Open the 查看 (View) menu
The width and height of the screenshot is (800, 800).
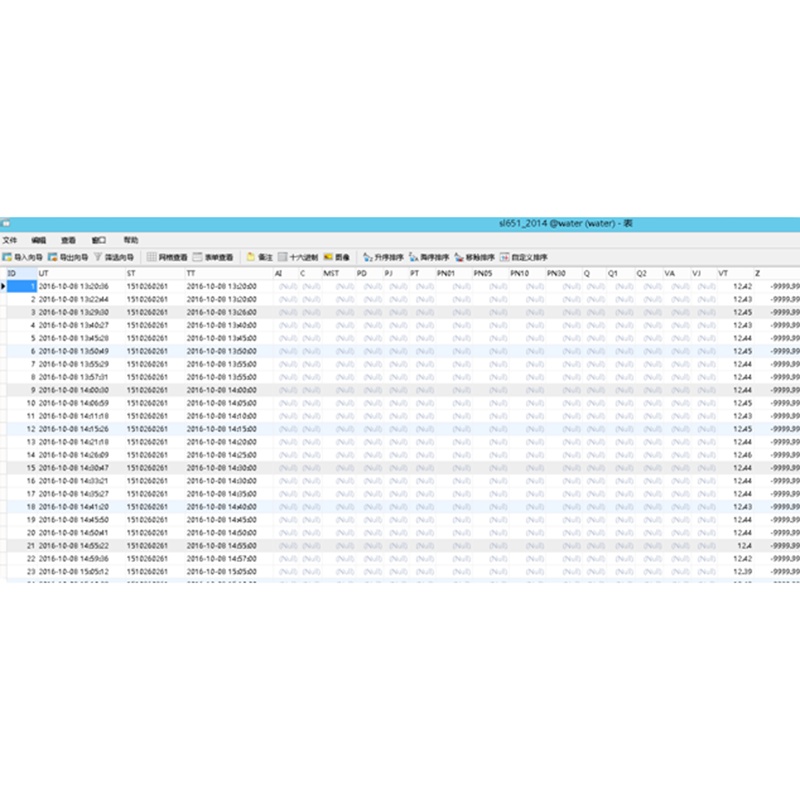tap(68, 240)
